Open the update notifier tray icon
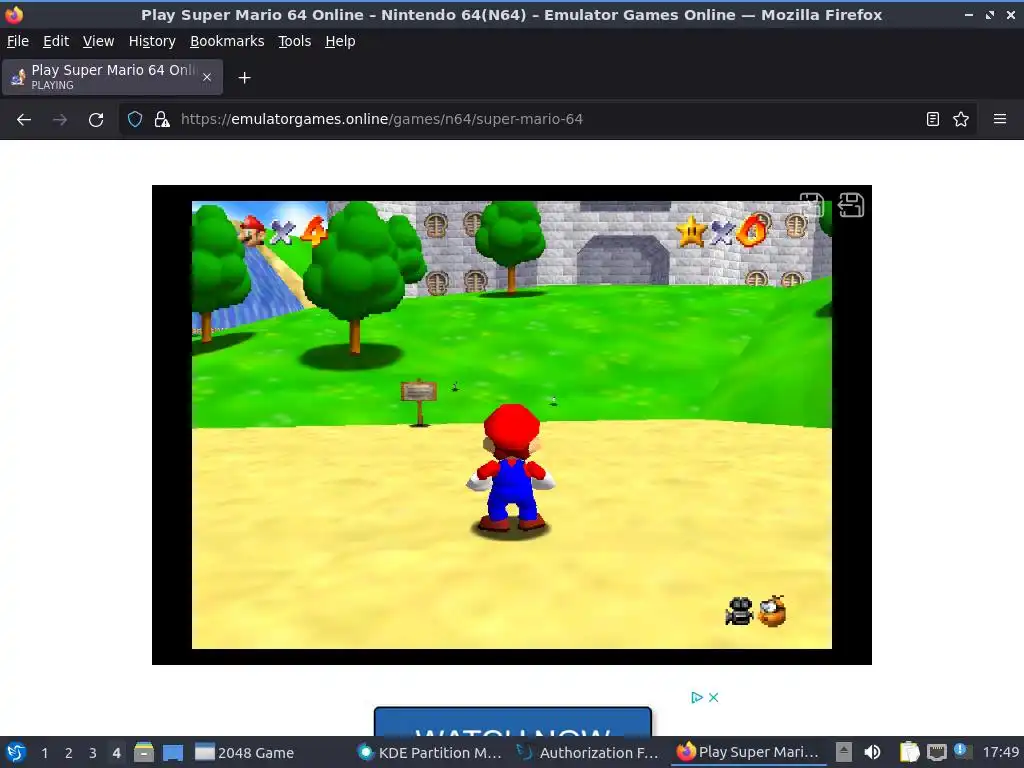The width and height of the screenshot is (1024, 768). click(961, 751)
